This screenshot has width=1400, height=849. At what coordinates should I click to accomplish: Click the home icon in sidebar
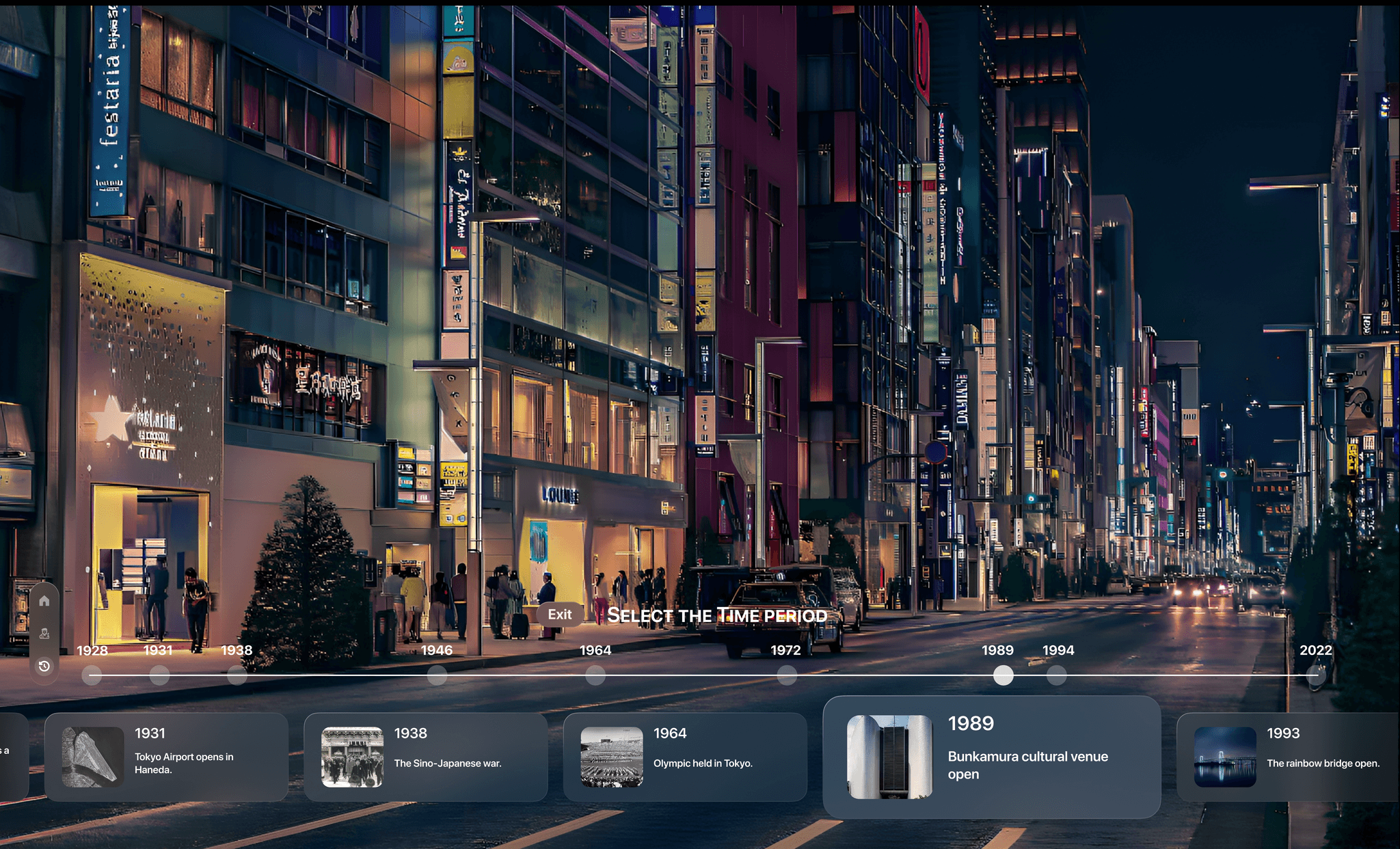[44, 601]
